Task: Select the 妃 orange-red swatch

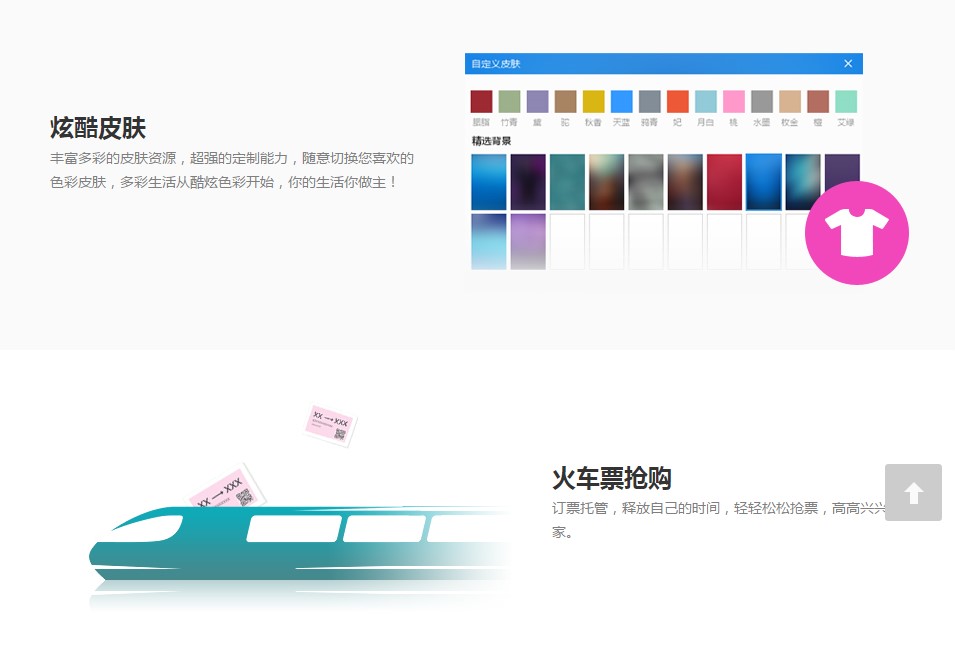Action: pos(678,101)
